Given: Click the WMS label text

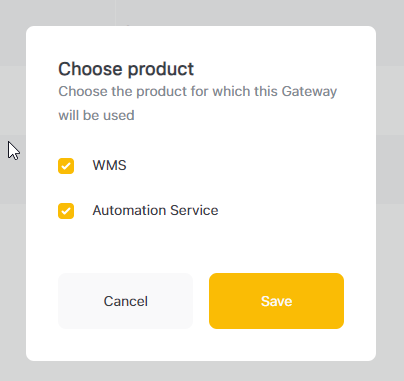Looking at the screenshot, I should pos(109,165).
